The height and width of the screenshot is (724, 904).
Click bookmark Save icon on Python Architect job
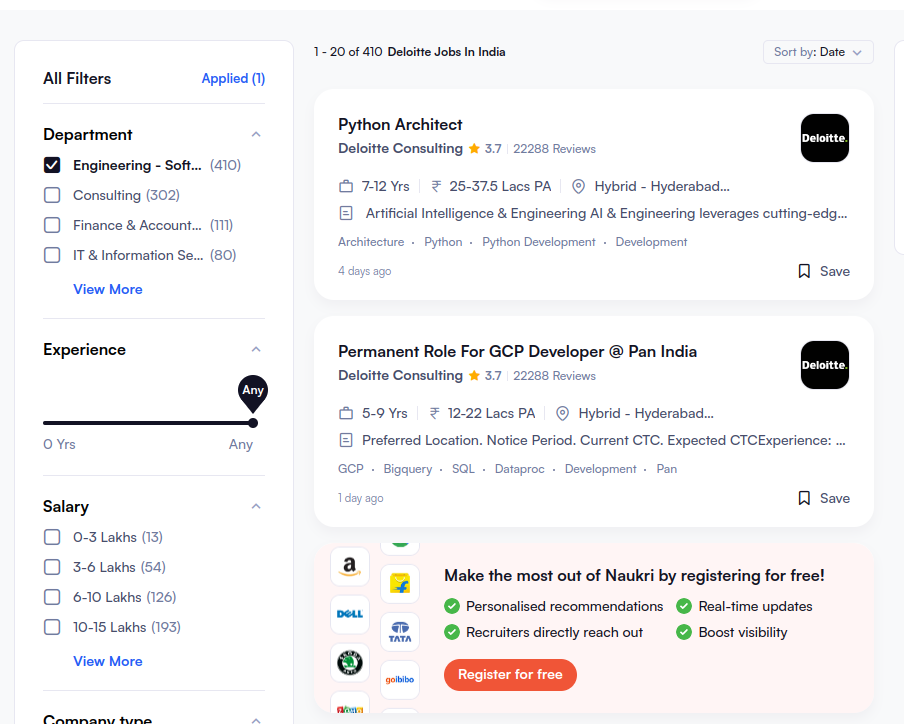tap(804, 271)
